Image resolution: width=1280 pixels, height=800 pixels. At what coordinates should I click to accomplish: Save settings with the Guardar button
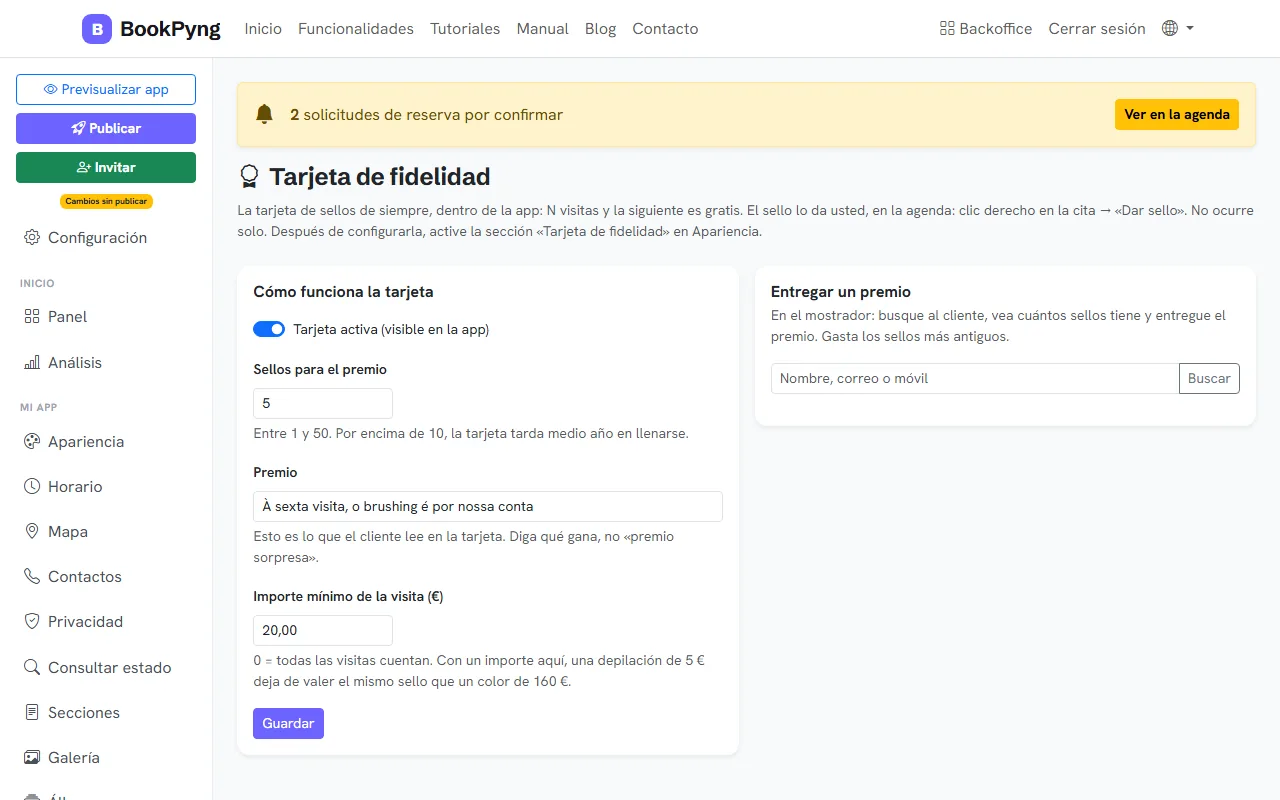288,723
